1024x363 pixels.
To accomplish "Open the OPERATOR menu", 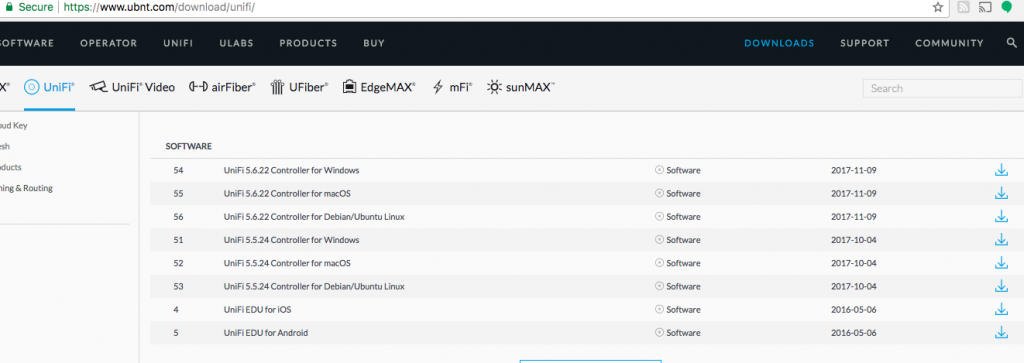I will point(108,43).
